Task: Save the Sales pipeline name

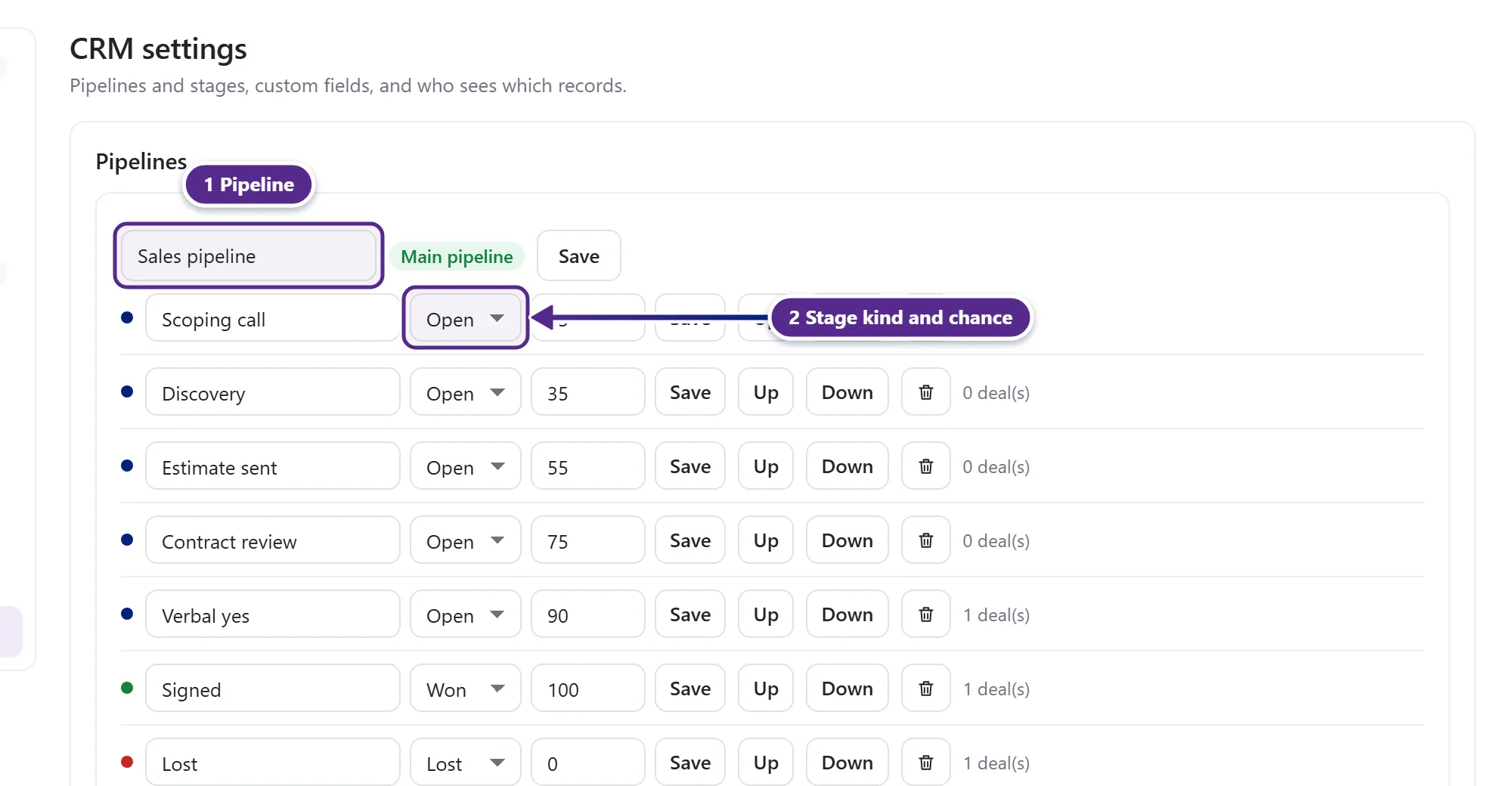Action: tap(578, 255)
